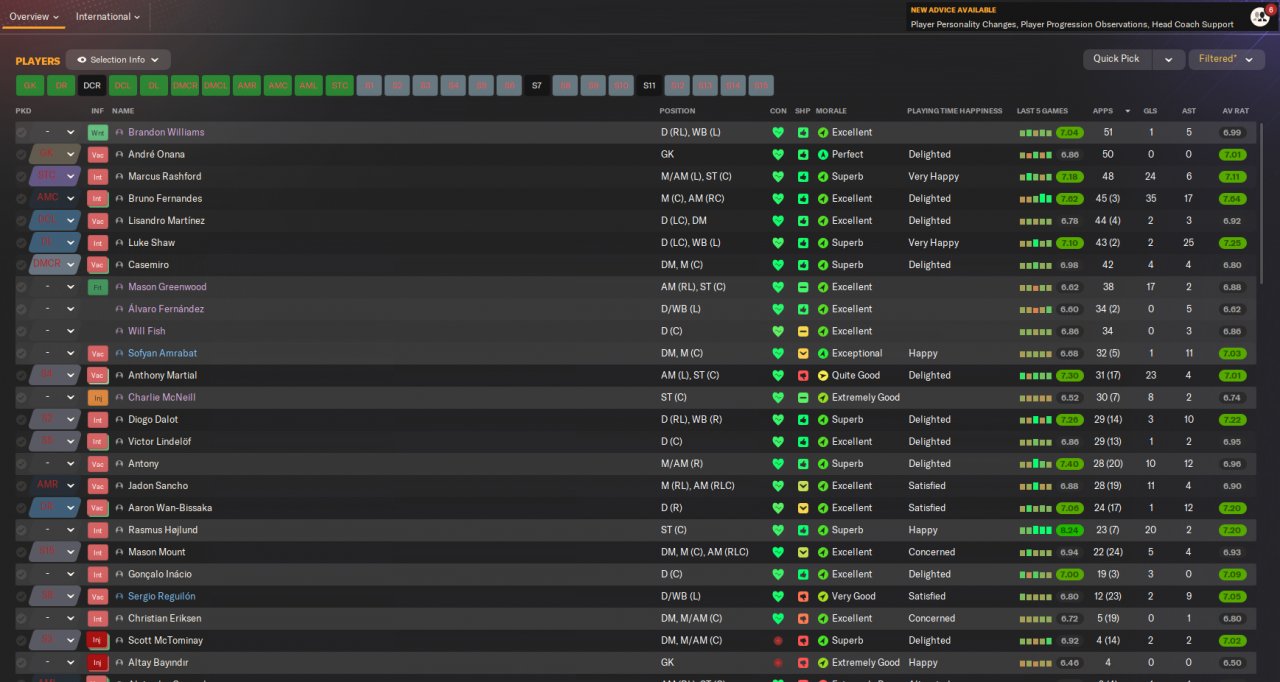Click the morale icon next to Perfect for Onana
The image size is (1280, 682).
tap(823, 155)
